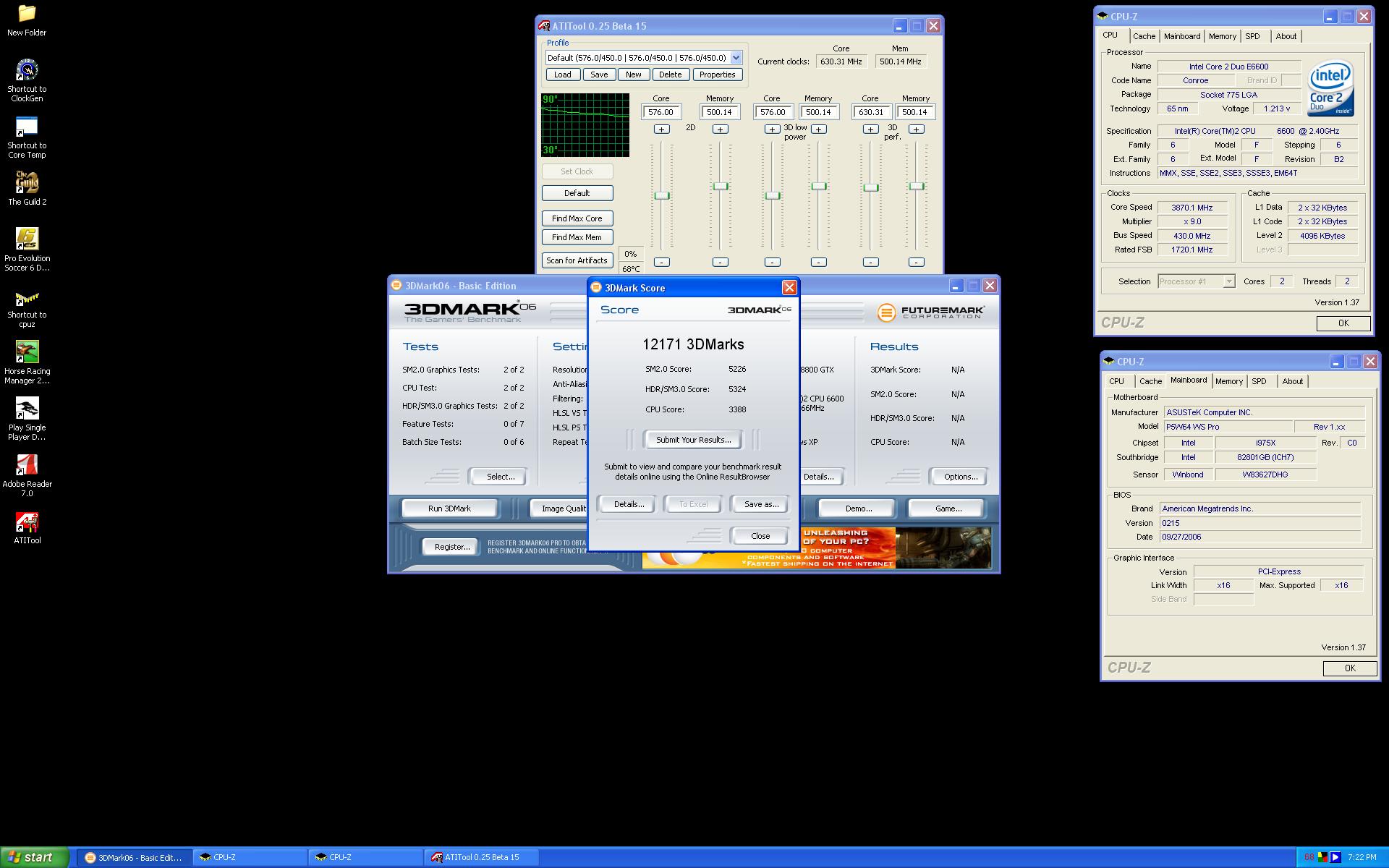Viewport: 1389px width, 868px height.
Task: Open Shortcut to Core Temp icon
Action: [27, 127]
